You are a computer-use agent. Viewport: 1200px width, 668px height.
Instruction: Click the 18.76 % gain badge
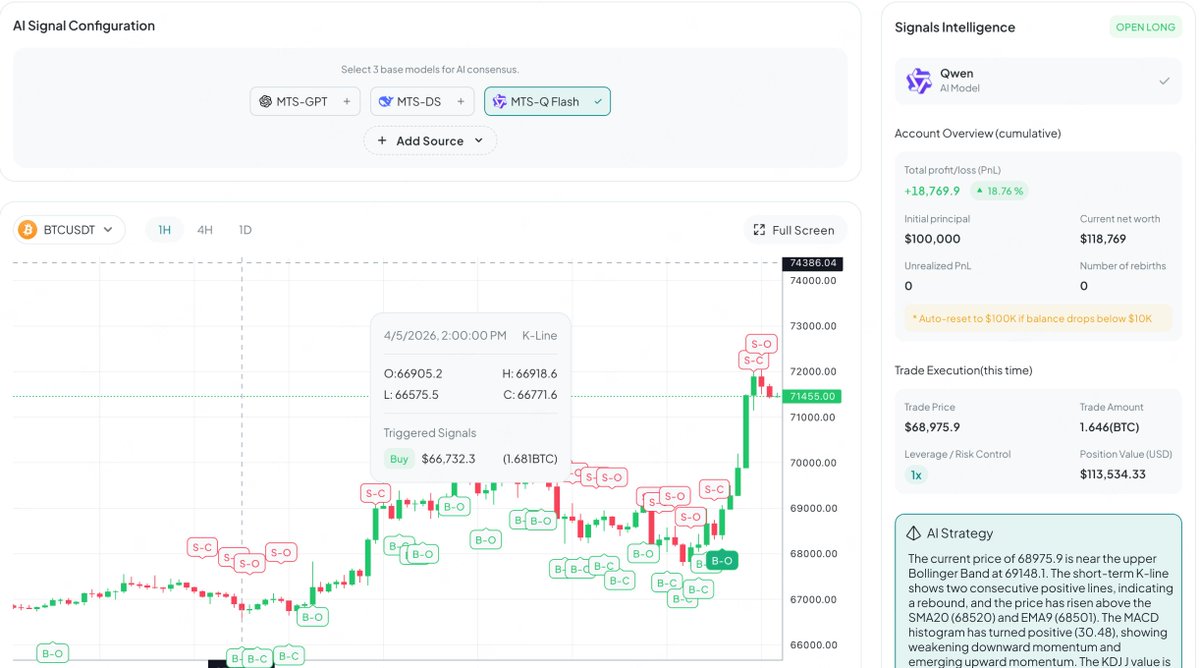click(x=1000, y=191)
